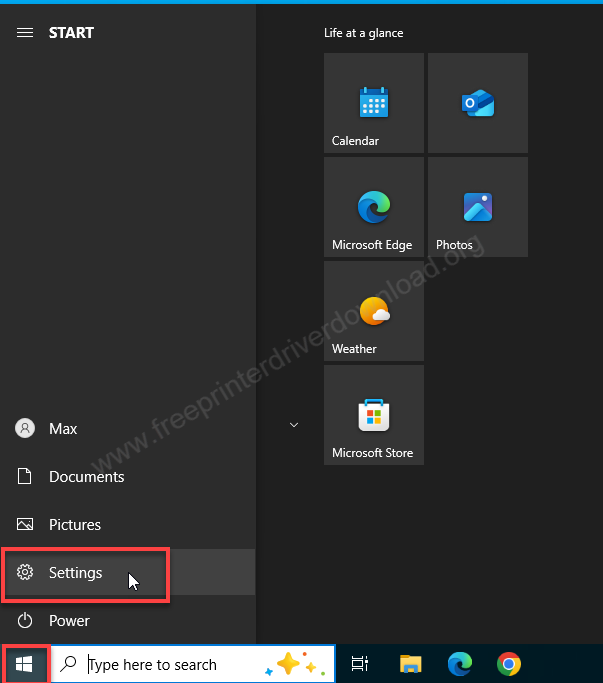This screenshot has height=683, width=603.
Task: Click the Power option
Action: tap(69, 621)
